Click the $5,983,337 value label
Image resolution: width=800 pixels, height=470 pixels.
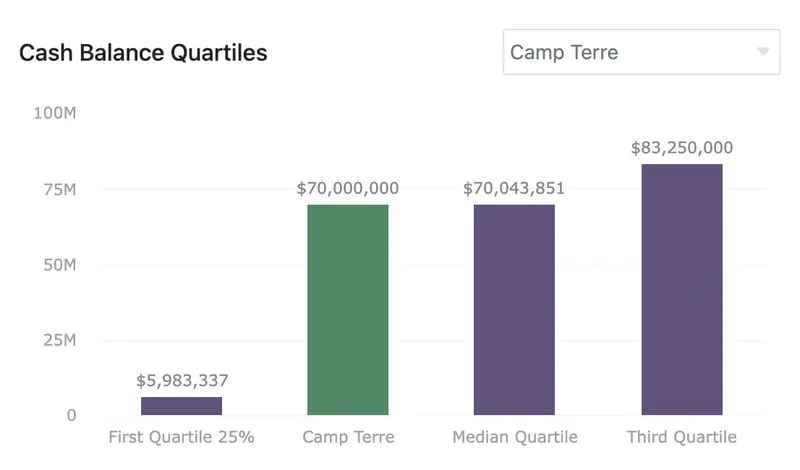coord(182,380)
